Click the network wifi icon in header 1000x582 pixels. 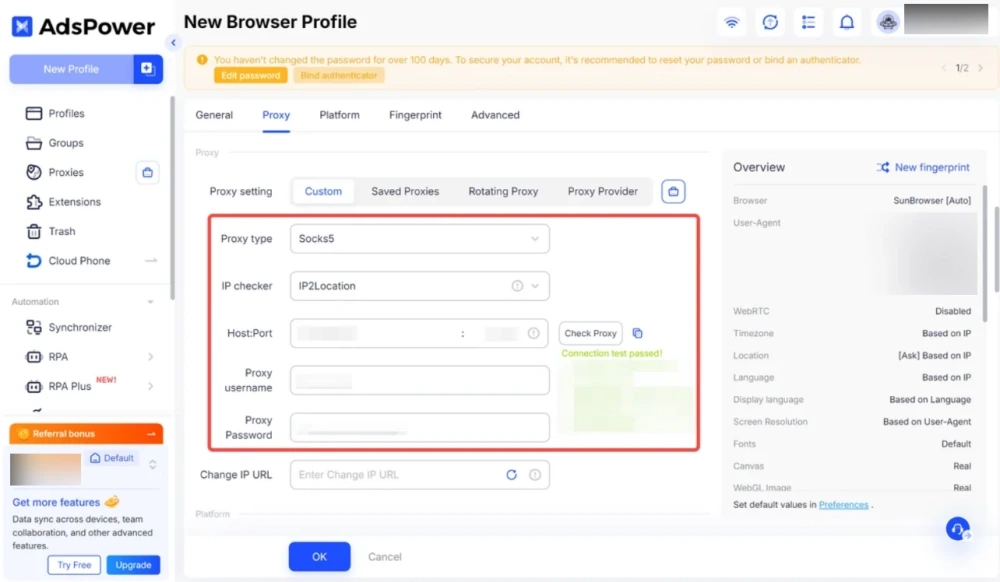732,22
